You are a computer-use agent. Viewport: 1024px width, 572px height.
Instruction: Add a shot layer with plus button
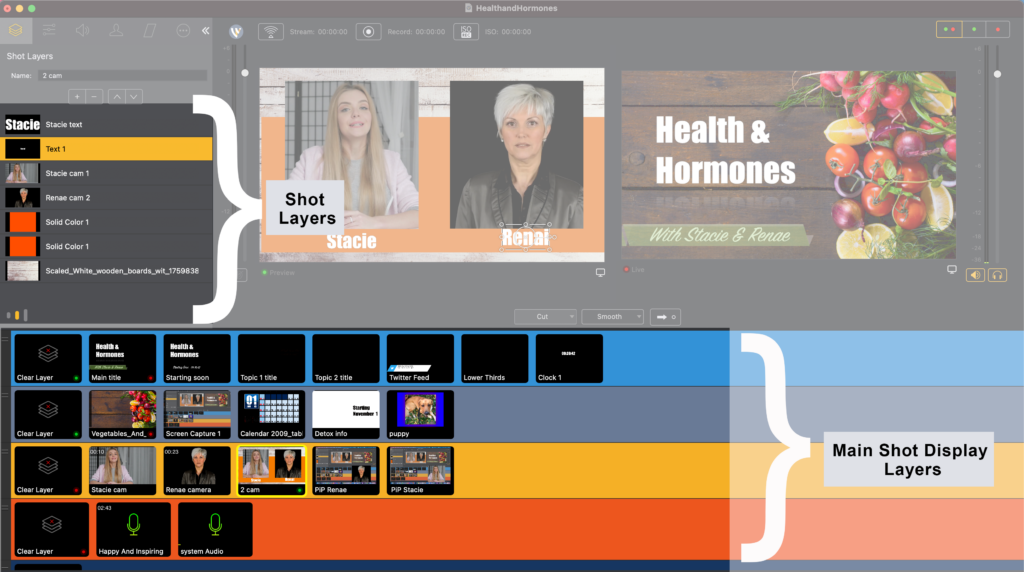click(x=77, y=96)
